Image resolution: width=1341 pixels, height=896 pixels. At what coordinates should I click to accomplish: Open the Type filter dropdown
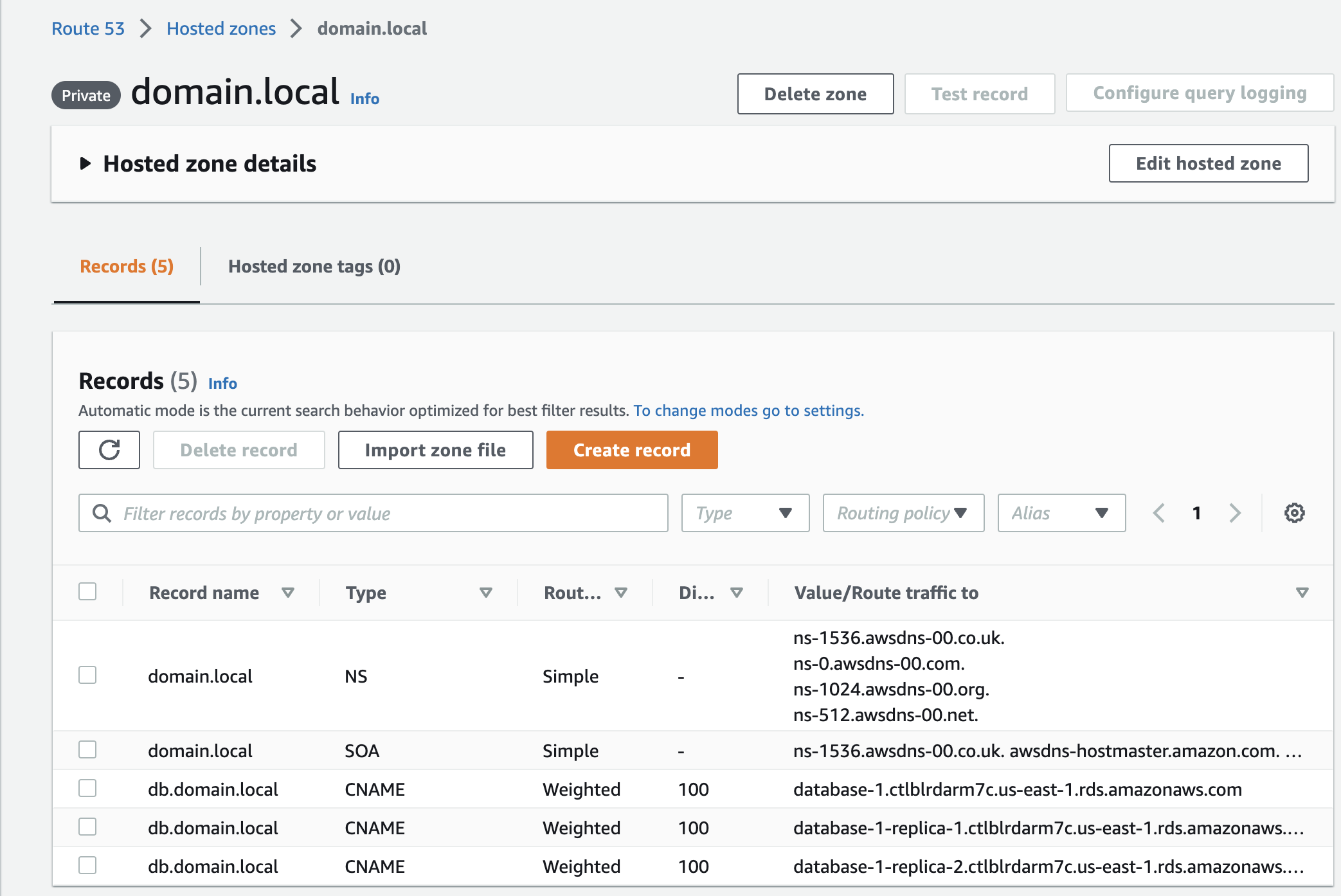tap(744, 513)
